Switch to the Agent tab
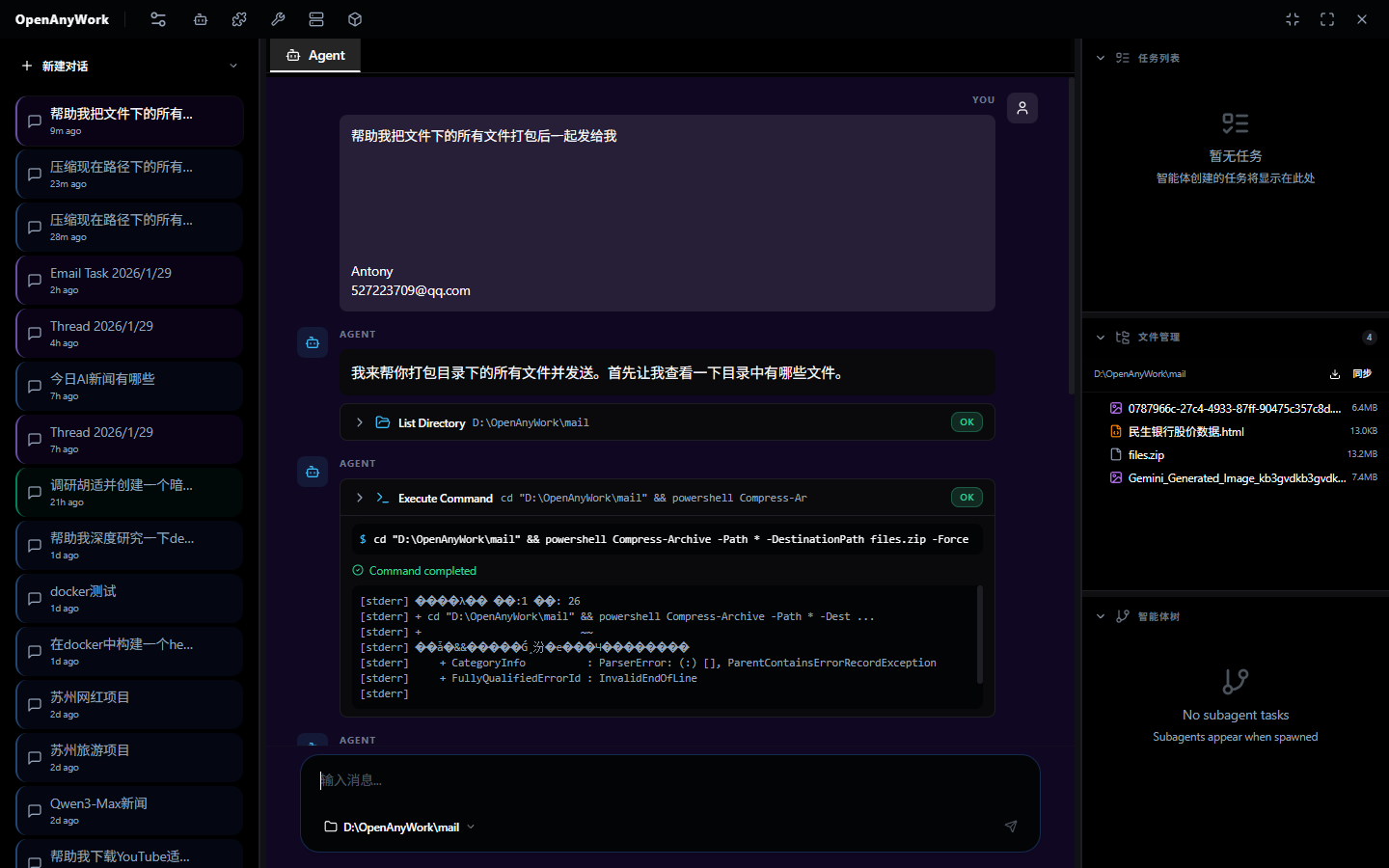Viewport: 1389px width, 868px height. pyautogui.click(x=314, y=55)
